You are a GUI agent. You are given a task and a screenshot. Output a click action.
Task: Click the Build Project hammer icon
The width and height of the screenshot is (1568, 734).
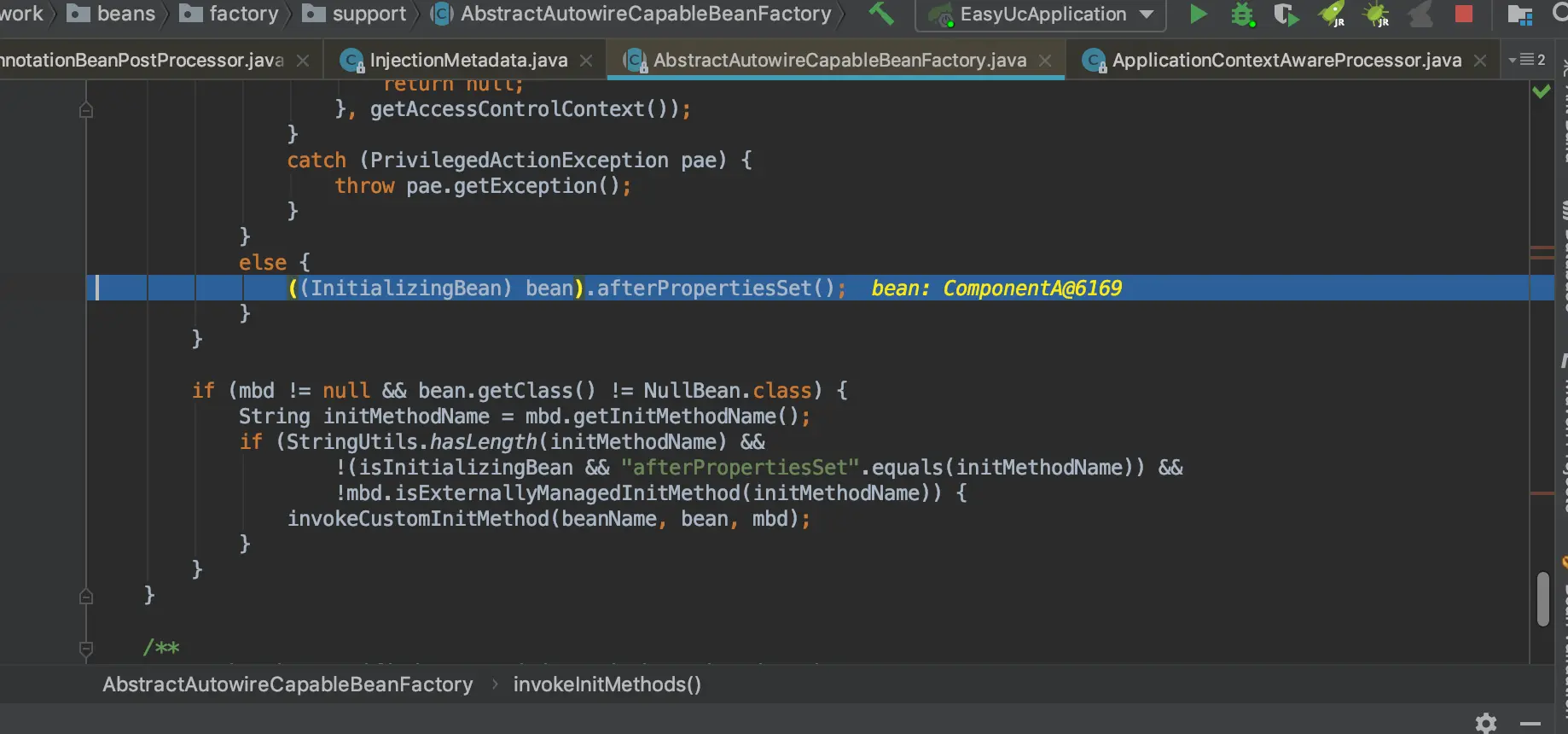click(880, 14)
